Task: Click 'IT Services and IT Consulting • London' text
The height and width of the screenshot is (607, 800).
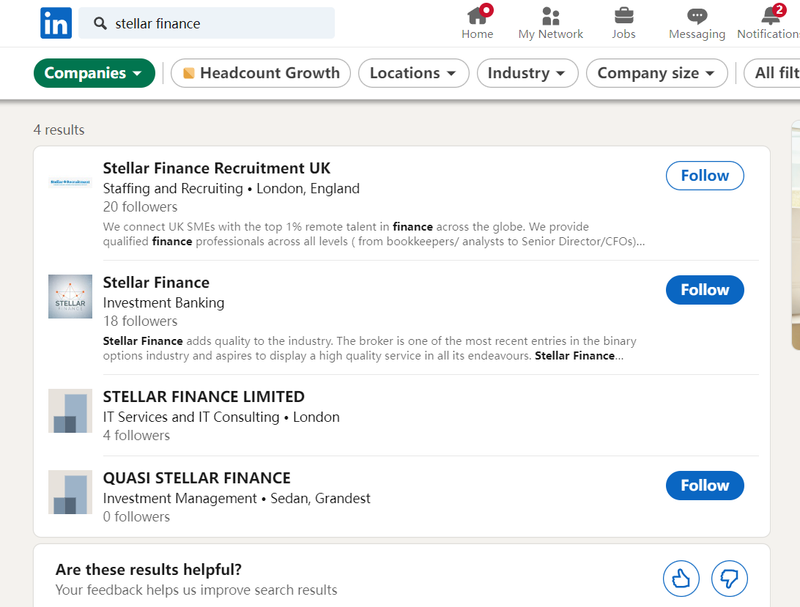Action: point(221,417)
